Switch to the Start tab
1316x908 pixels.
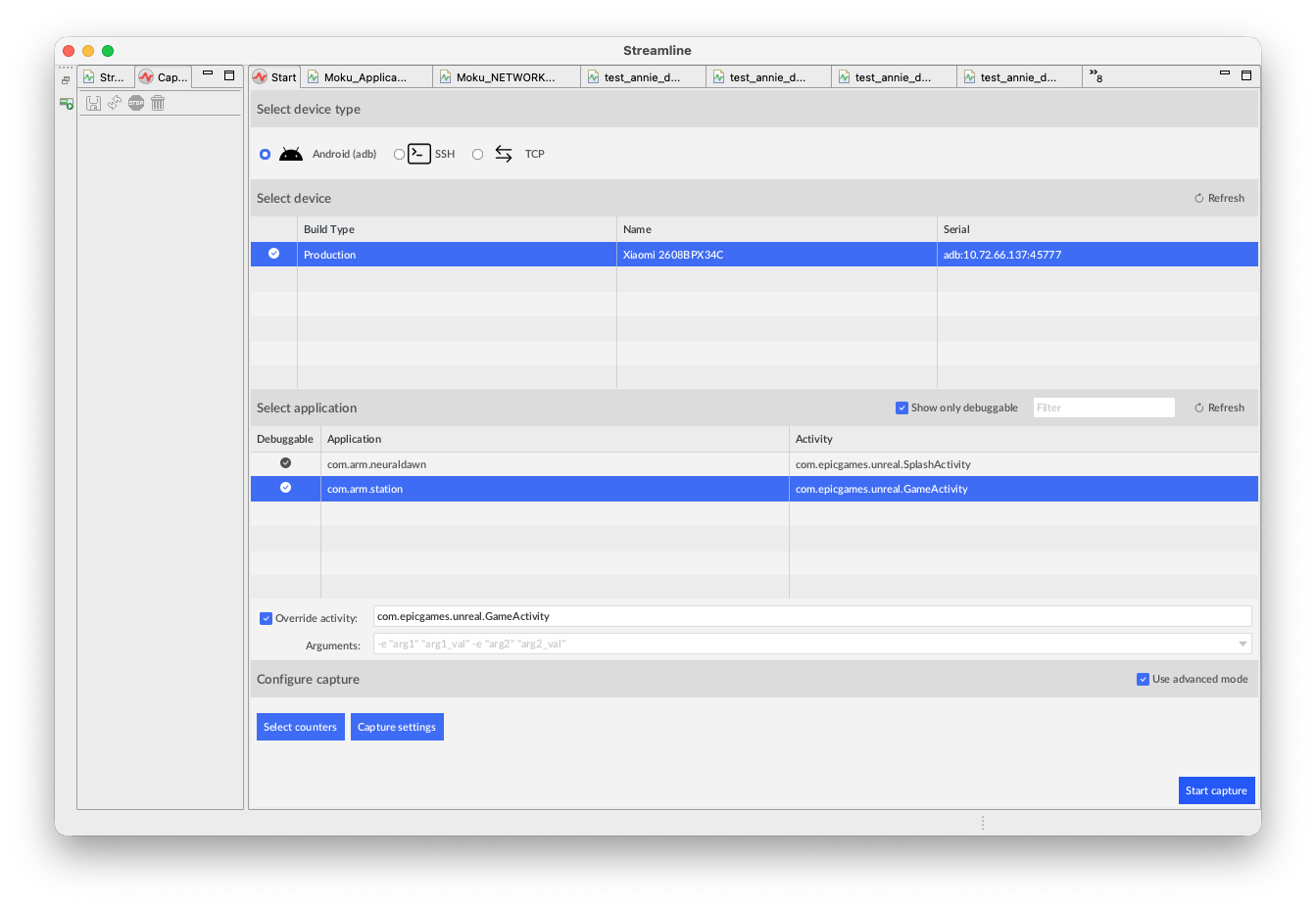click(274, 77)
